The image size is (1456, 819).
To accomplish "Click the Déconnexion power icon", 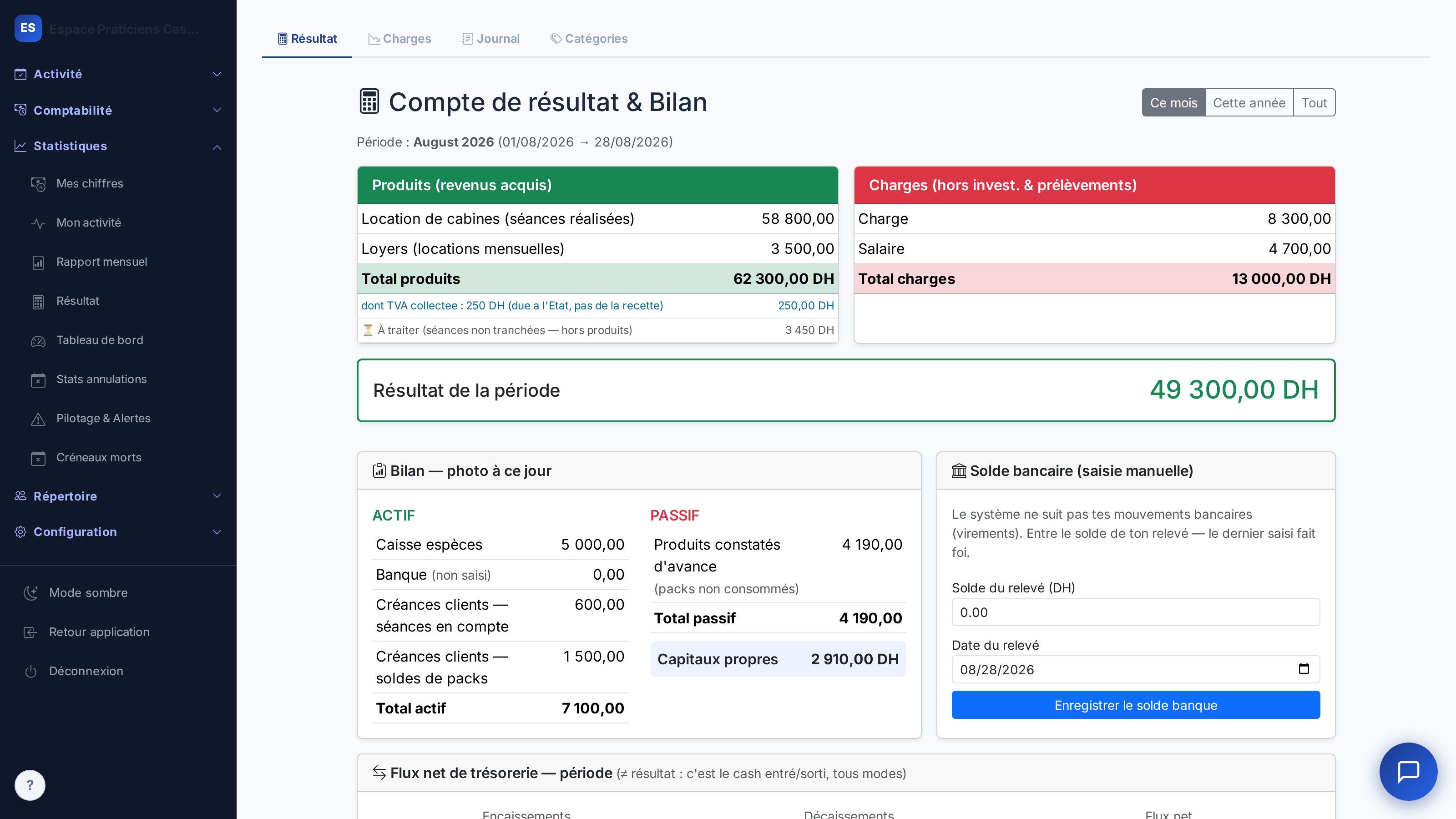I will coord(30,672).
